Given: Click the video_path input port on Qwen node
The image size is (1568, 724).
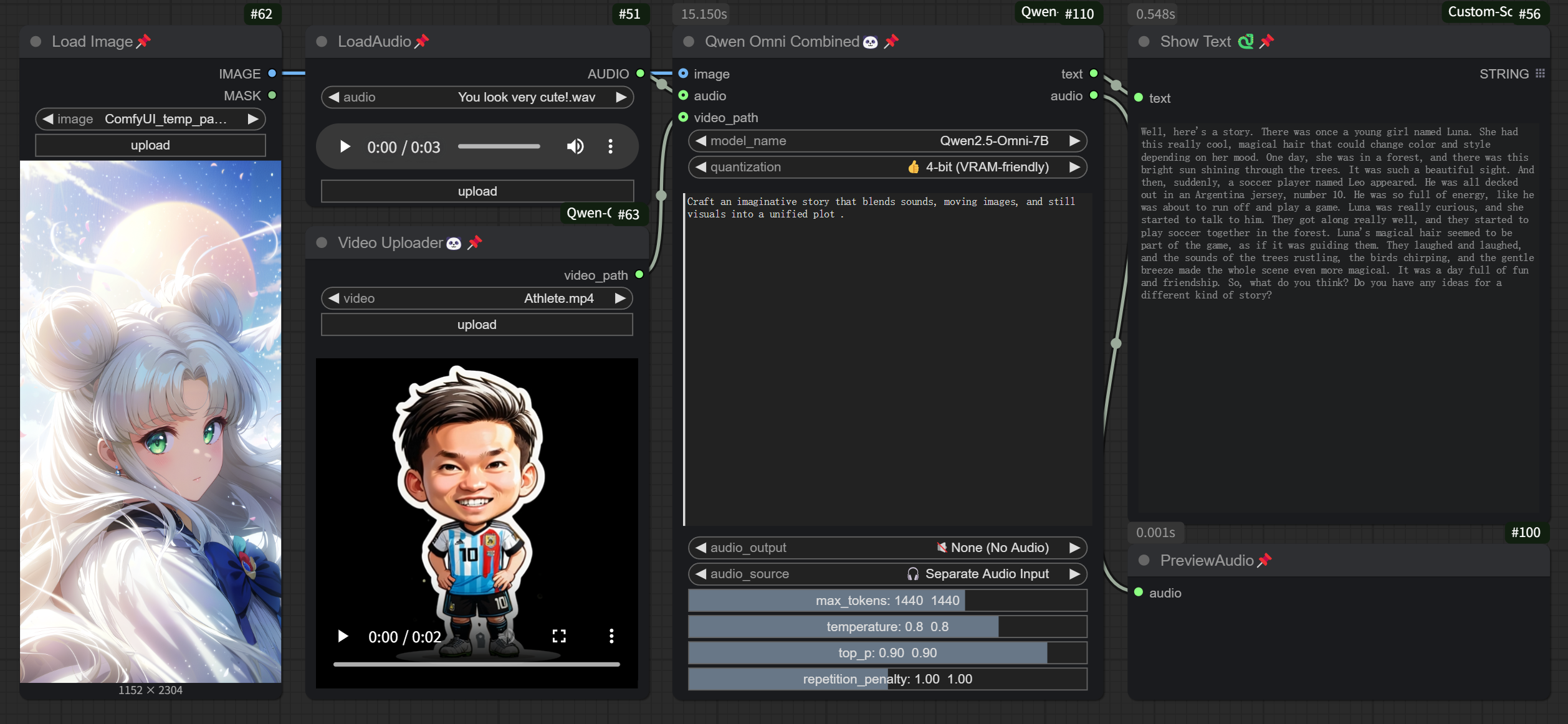Looking at the screenshot, I should point(683,117).
